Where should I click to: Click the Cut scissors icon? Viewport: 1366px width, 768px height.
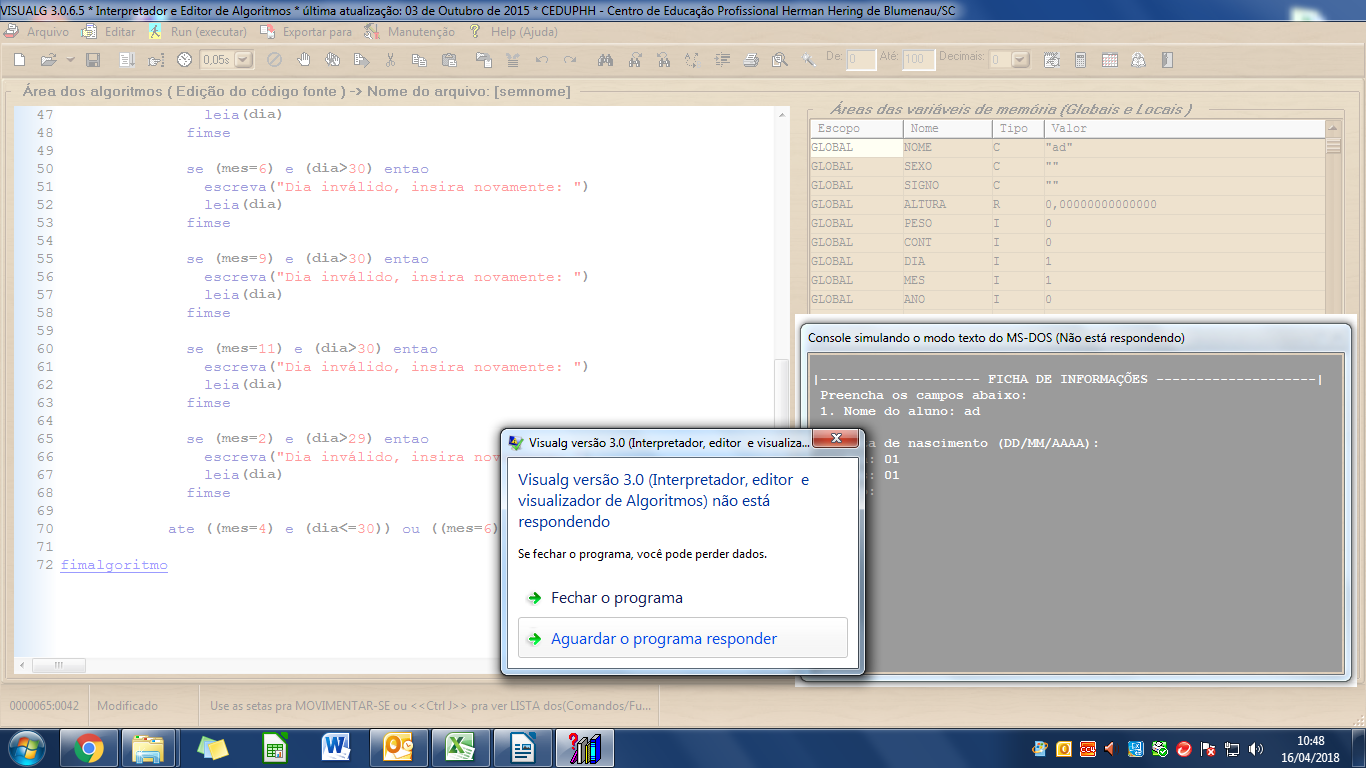click(x=391, y=60)
